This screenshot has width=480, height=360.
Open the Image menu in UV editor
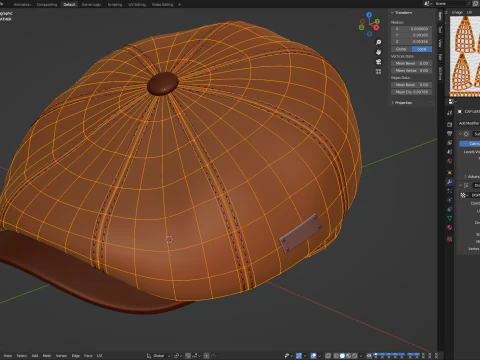457,12
